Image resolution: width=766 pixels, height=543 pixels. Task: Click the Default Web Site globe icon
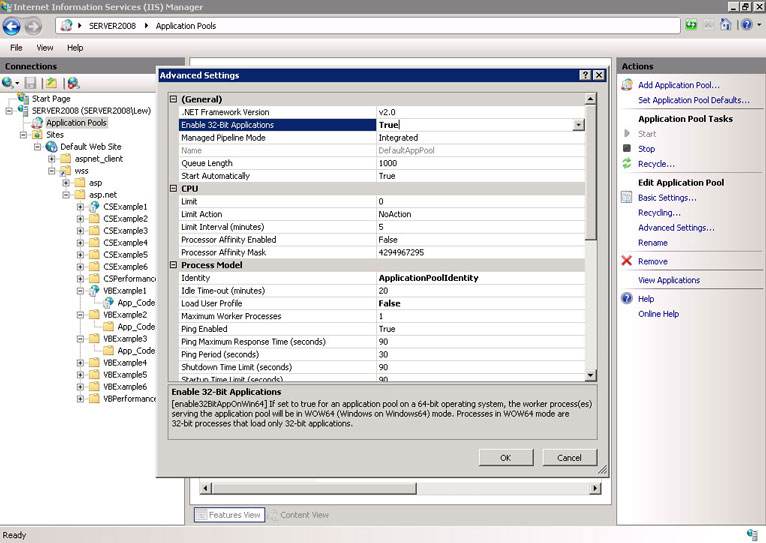point(51,146)
